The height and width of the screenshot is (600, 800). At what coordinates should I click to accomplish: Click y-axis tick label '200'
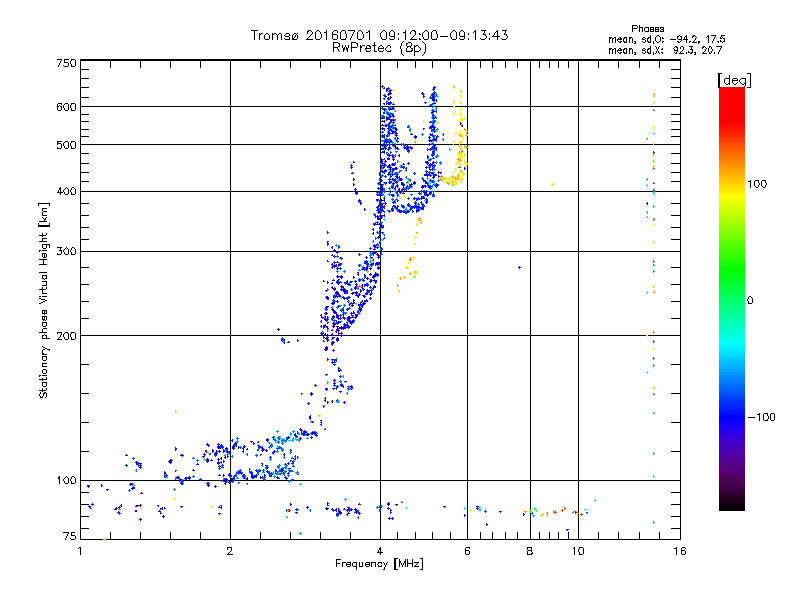67,336
